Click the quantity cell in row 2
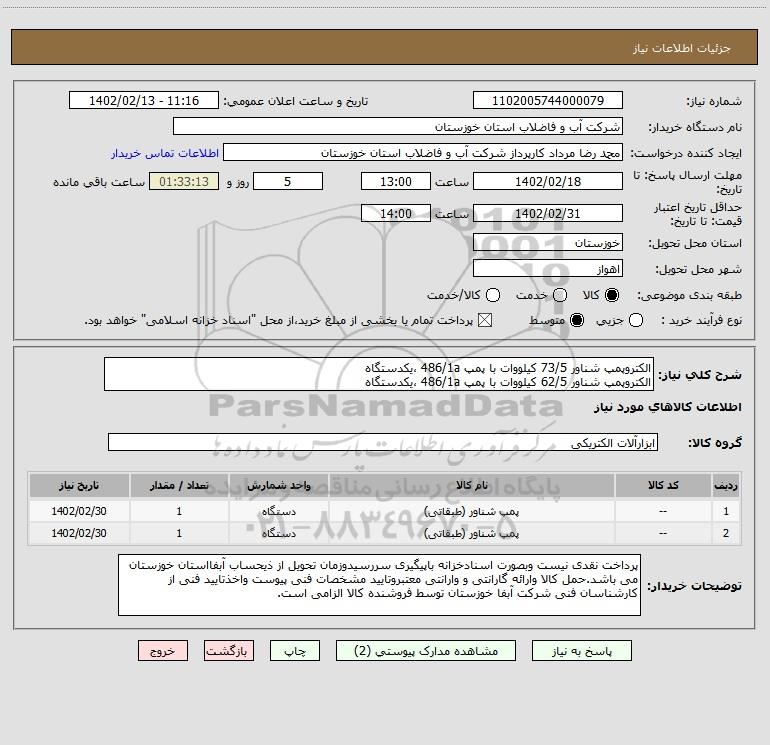The height and width of the screenshot is (745, 770). pos(179,533)
